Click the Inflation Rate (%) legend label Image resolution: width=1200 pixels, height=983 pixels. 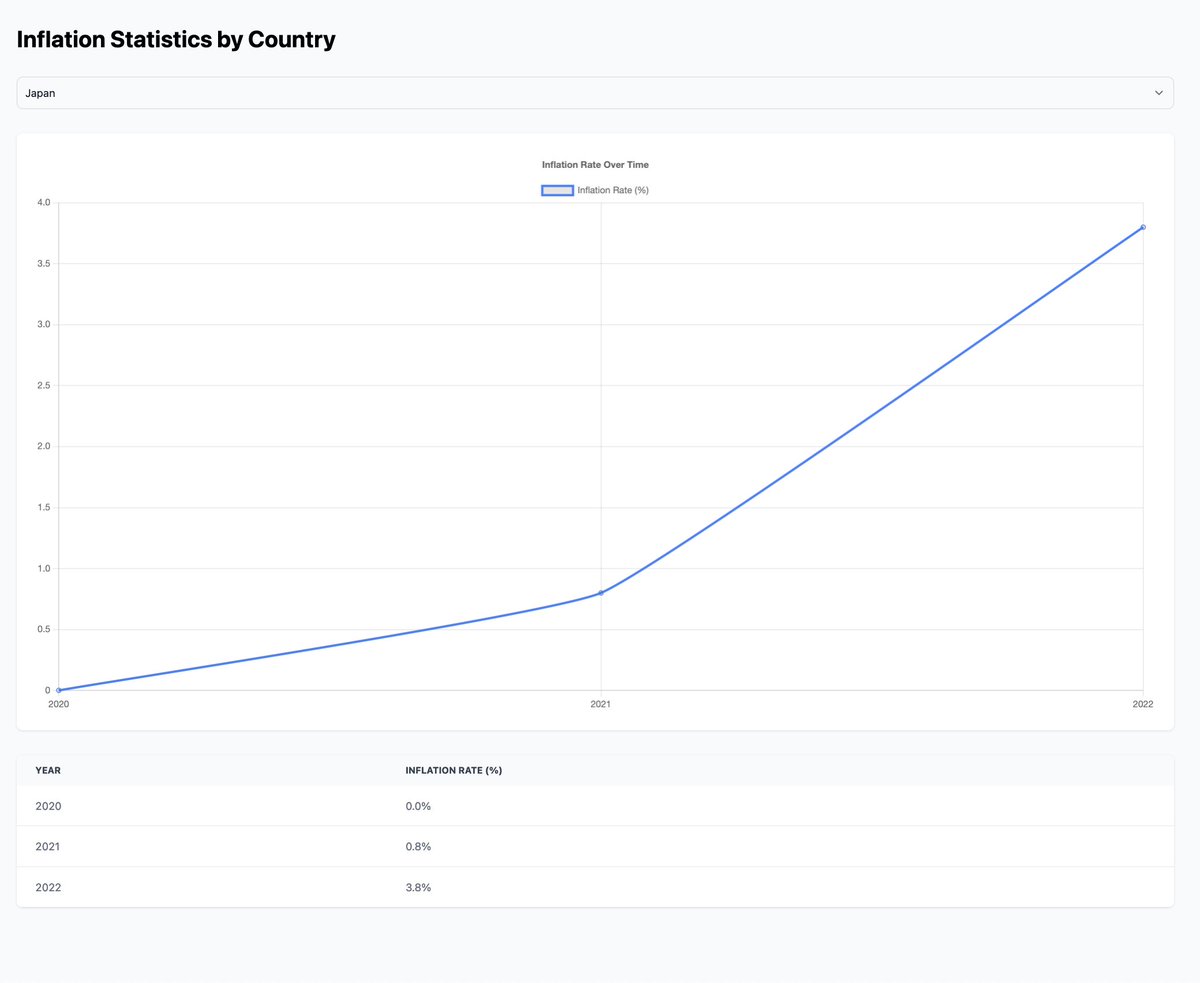coord(613,190)
